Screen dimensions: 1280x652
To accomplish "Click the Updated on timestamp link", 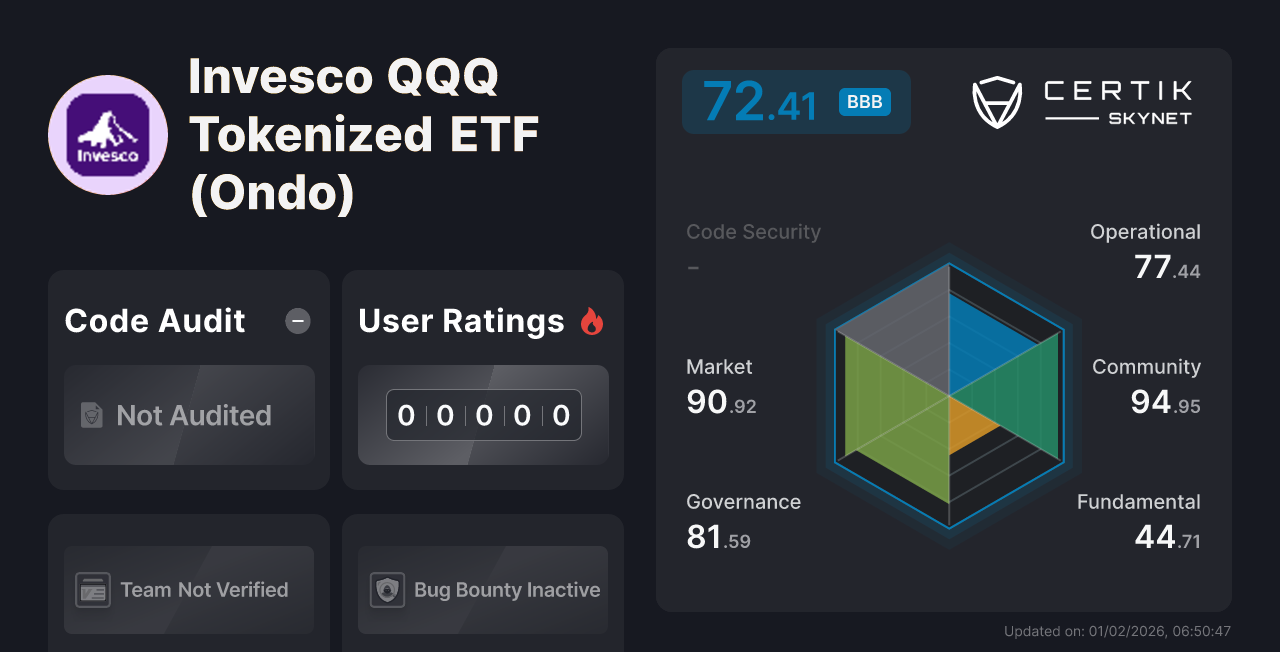I will point(1117,631).
